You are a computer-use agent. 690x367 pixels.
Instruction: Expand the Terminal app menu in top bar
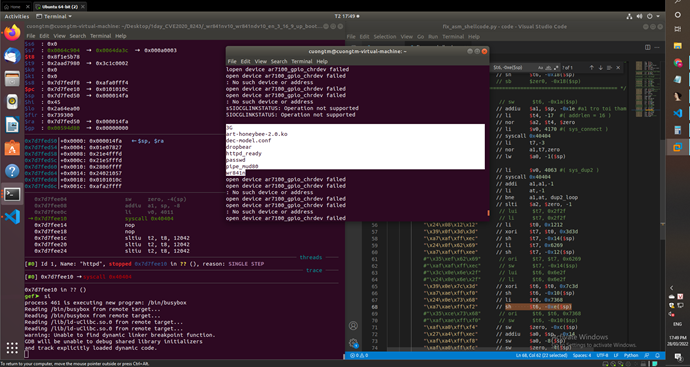pos(54,16)
